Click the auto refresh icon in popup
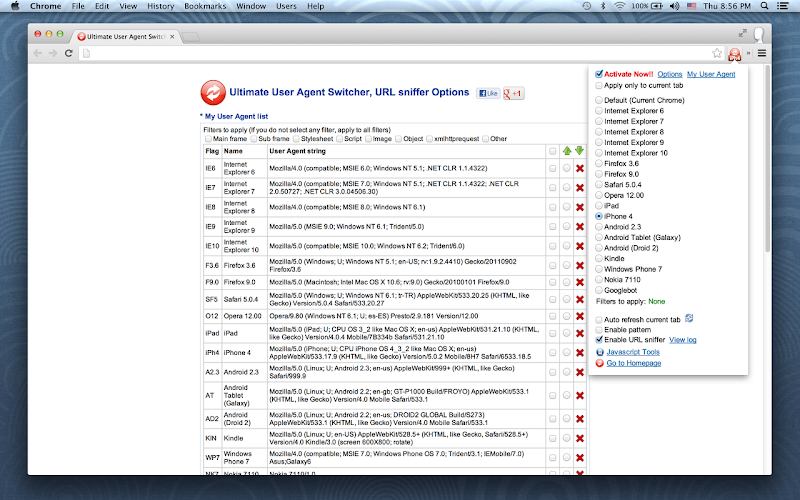800x500 pixels. [689, 318]
